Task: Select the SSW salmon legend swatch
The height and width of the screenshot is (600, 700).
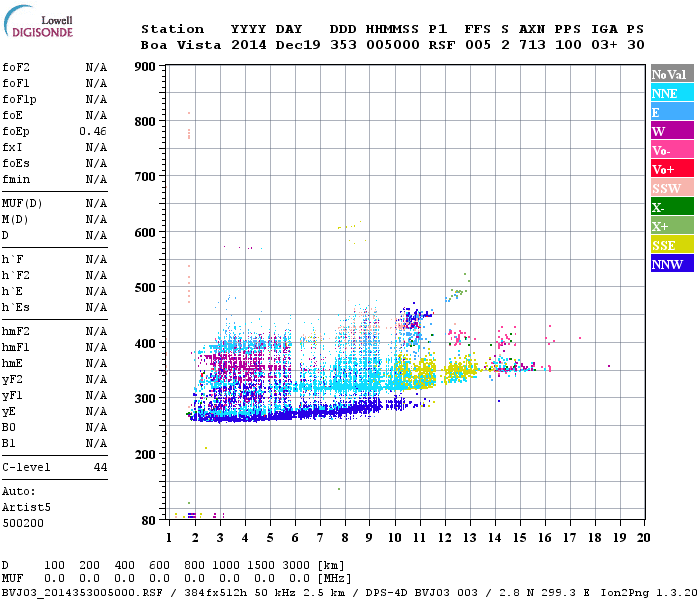Action: point(672,188)
